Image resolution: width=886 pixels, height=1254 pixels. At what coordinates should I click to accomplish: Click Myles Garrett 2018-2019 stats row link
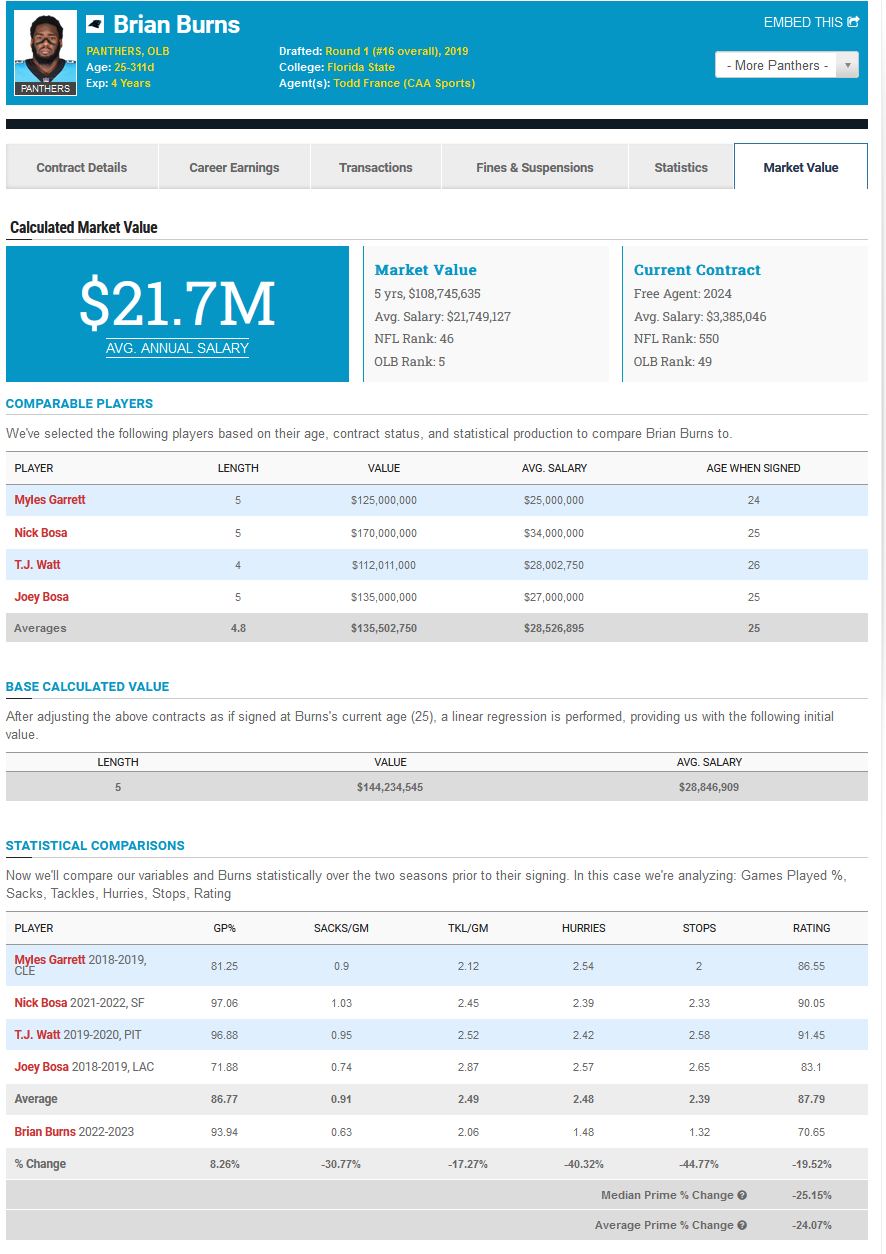point(50,960)
